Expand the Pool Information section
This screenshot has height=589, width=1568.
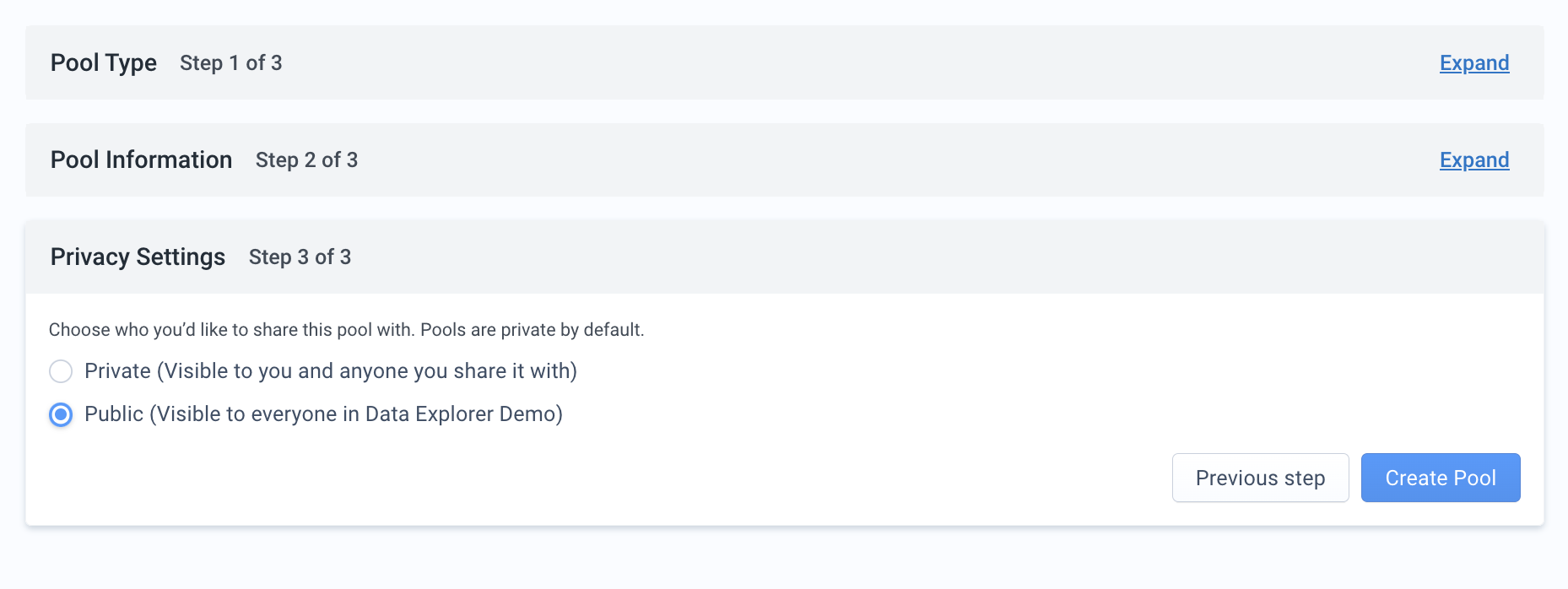[x=1474, y=160]
